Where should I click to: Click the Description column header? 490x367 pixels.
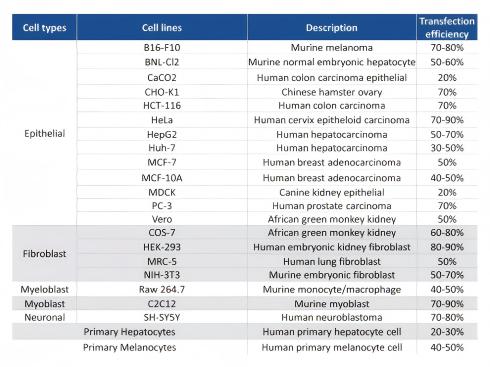pyautogui.click(x=332, y=27)
